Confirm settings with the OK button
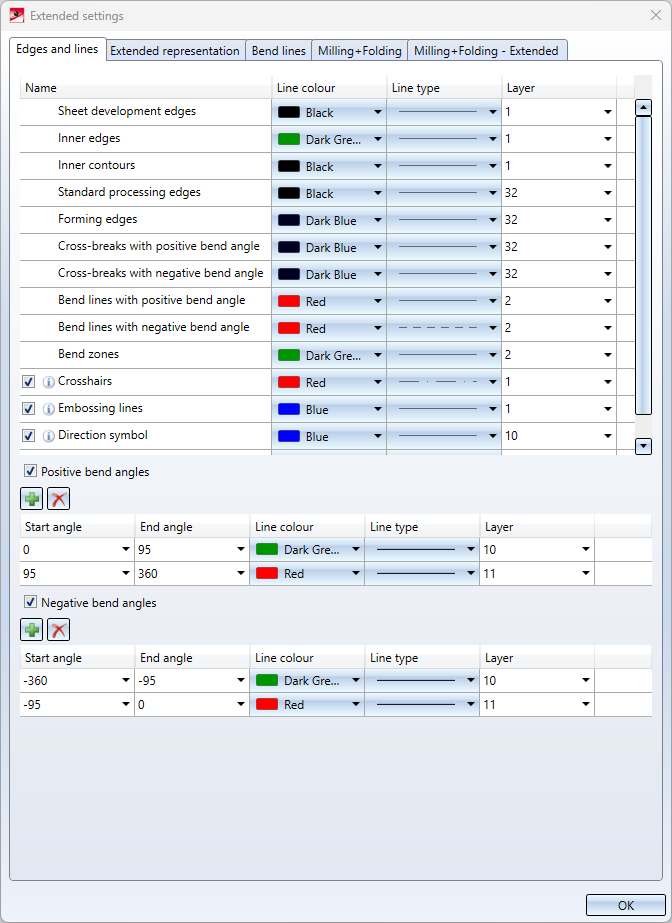The width and height of the screenshot is (672, 923). (626, 905)
